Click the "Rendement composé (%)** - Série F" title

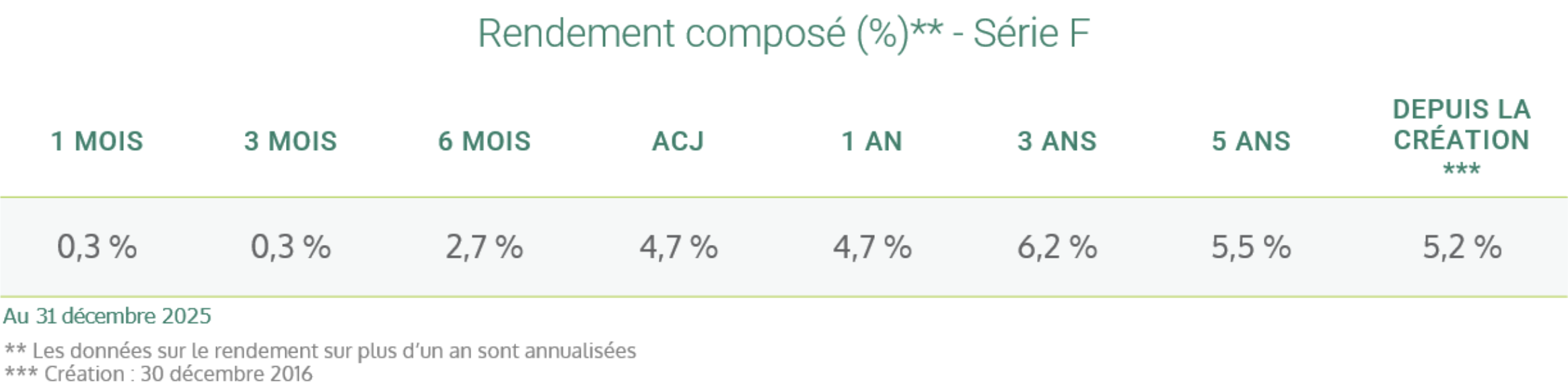[x=783, y=34]
